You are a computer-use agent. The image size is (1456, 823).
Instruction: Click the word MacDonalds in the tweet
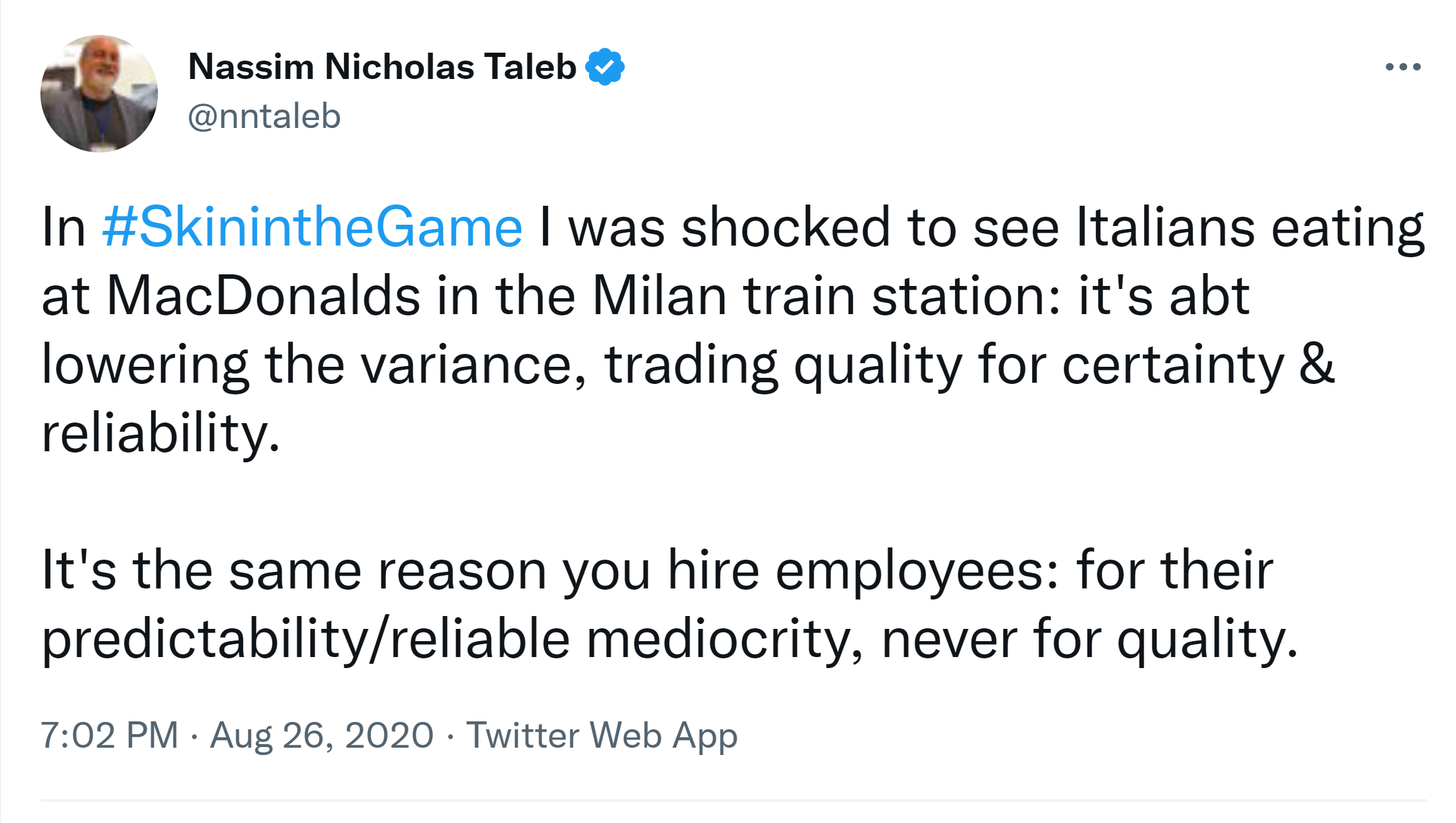click(263, 296)
